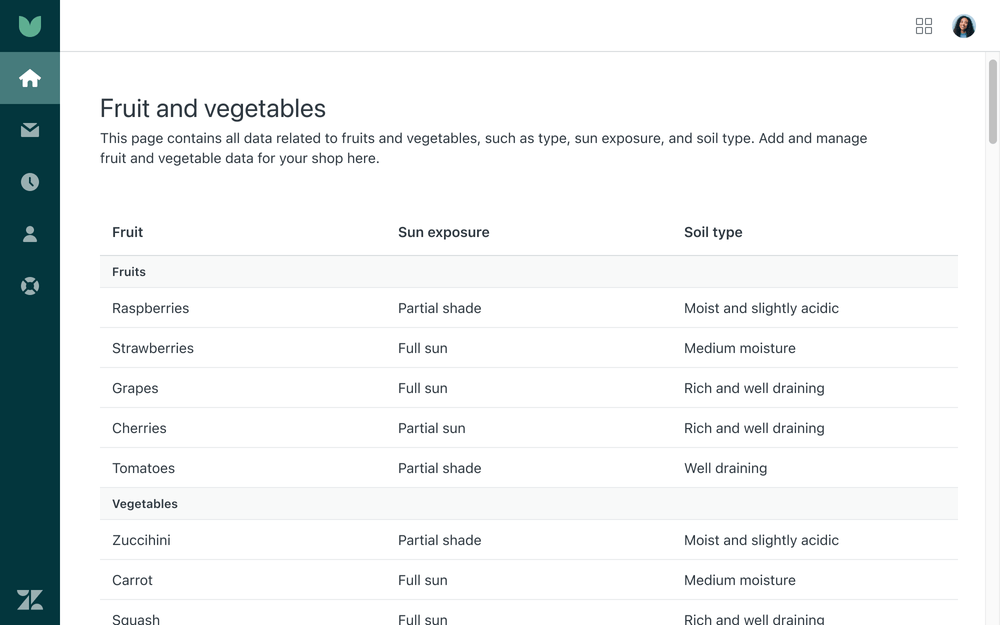Viewport: 1000px width, 625px height.
Task: Click the green leaf logo icon
Action: pos(30,26)
